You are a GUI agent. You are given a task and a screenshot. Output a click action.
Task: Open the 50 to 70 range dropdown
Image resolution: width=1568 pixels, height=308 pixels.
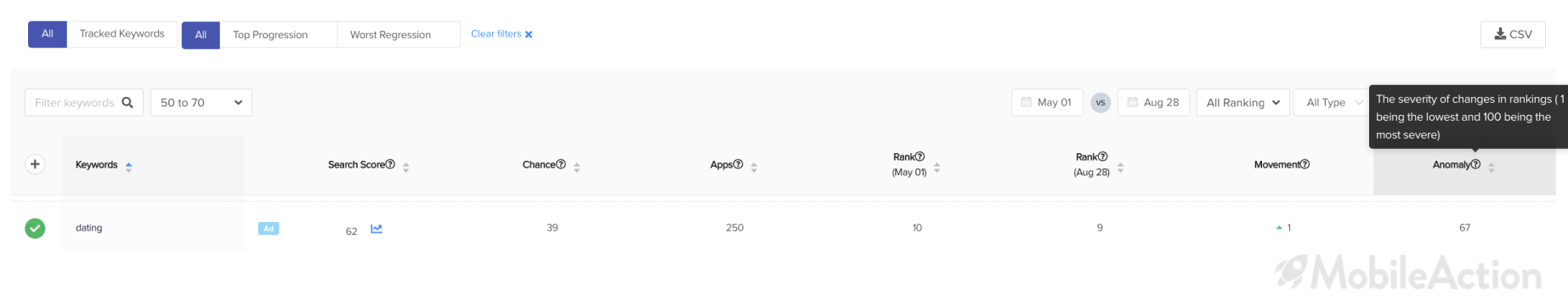point(201,102)
